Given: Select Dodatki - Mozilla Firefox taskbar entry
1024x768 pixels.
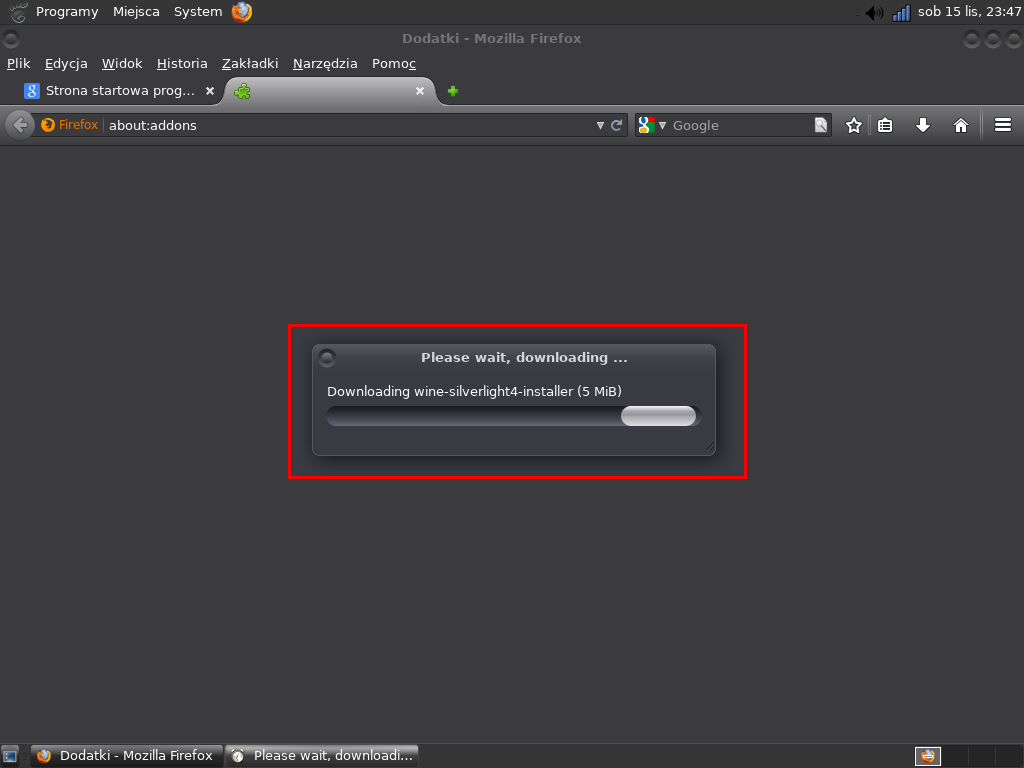Looking at the screenshot, I should pyautogui.click(x=127, y=756).
